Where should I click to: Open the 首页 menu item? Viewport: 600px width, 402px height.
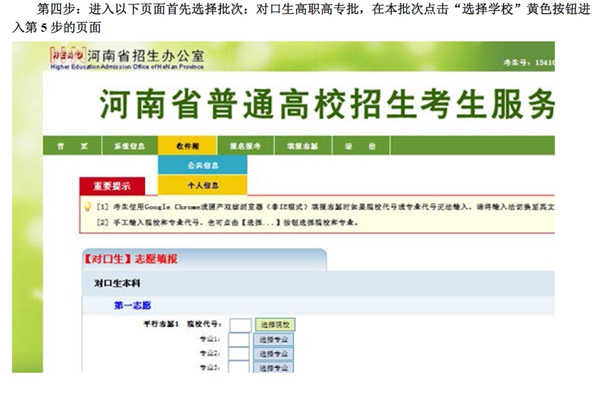[72, 146]
